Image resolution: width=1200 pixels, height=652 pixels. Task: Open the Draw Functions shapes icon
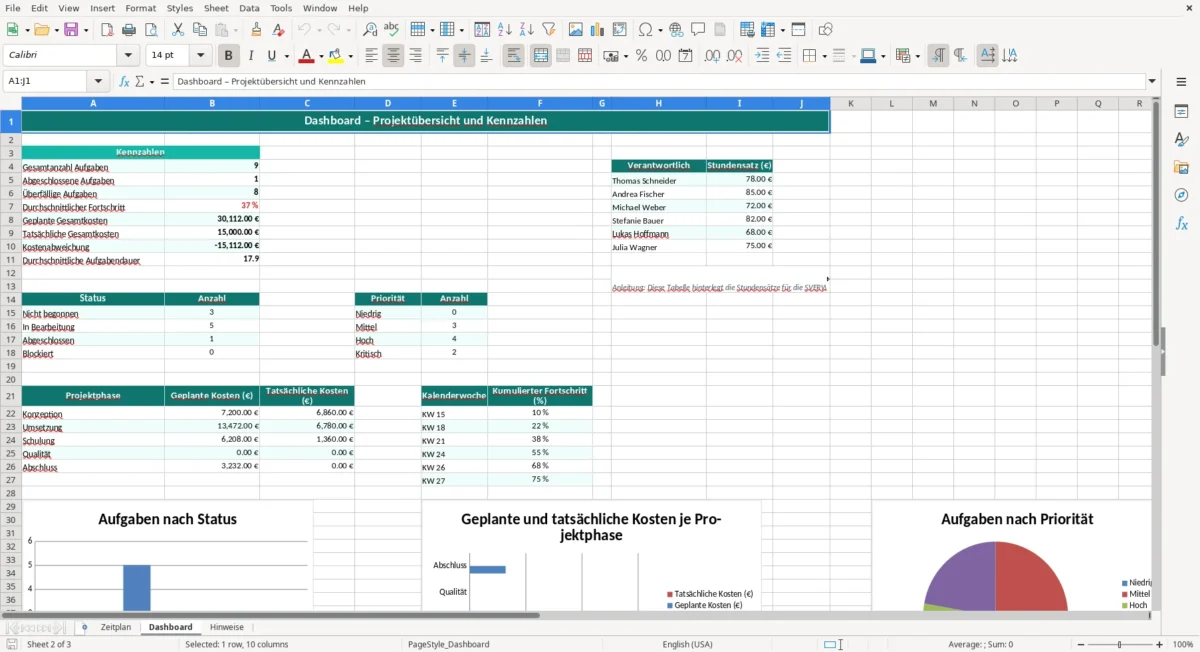point(825,30)
